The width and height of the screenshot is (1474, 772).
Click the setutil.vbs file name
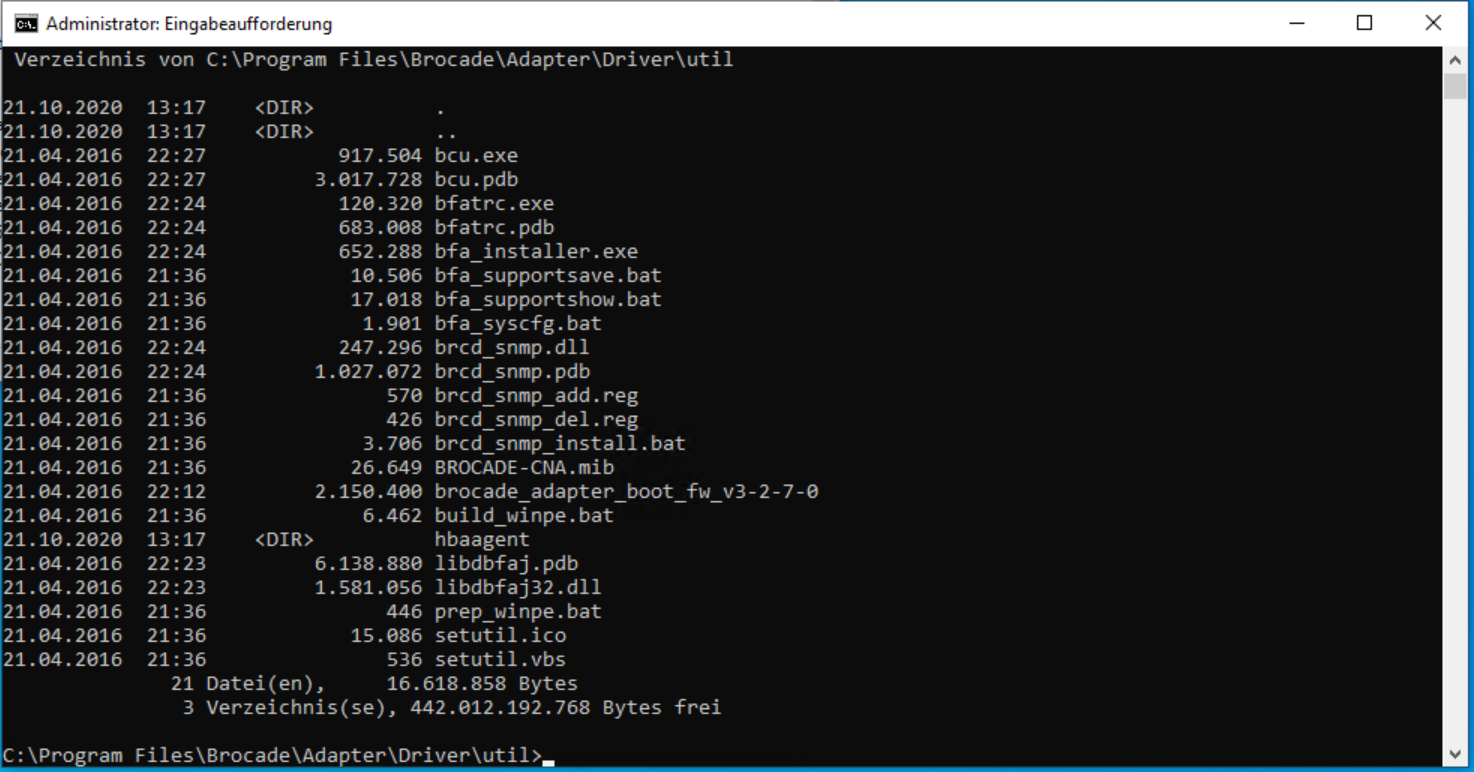(500, 660)
